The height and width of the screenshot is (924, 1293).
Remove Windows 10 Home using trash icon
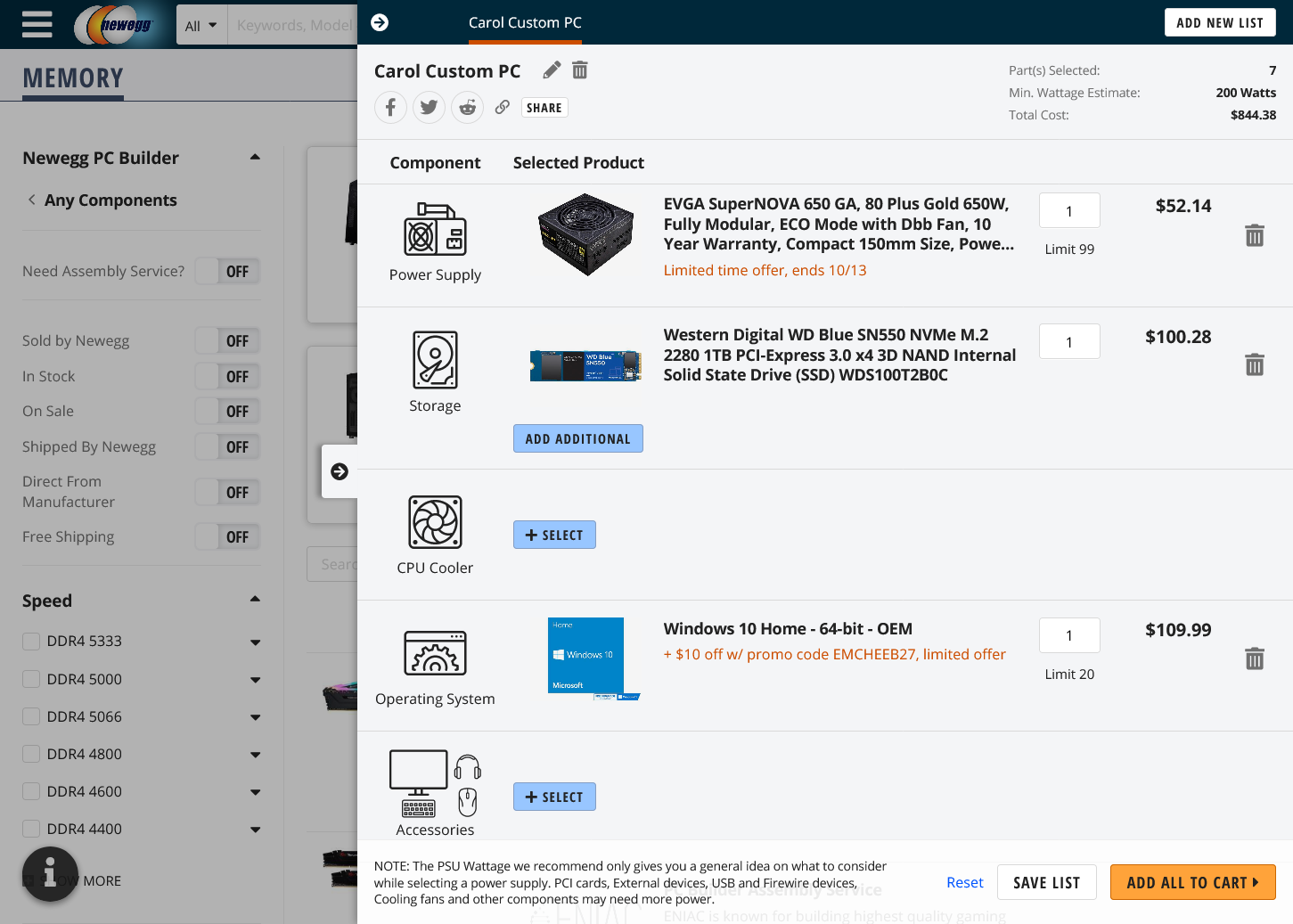(1254, 659)
